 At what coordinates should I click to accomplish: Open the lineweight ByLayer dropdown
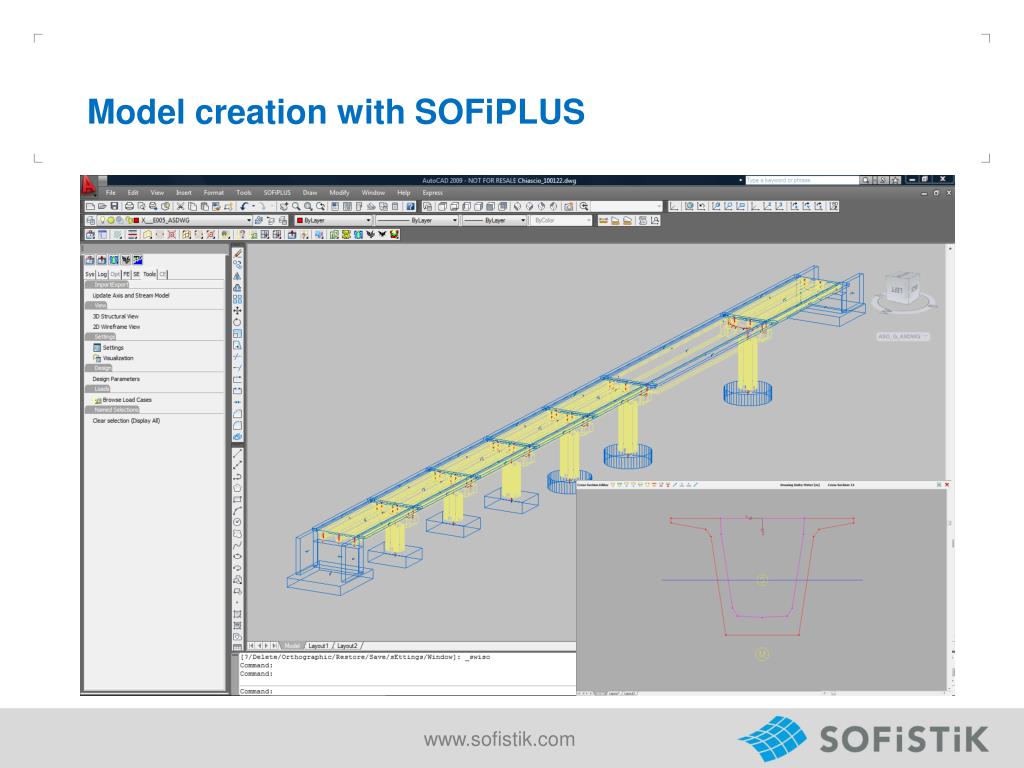(x=494, y=221)
